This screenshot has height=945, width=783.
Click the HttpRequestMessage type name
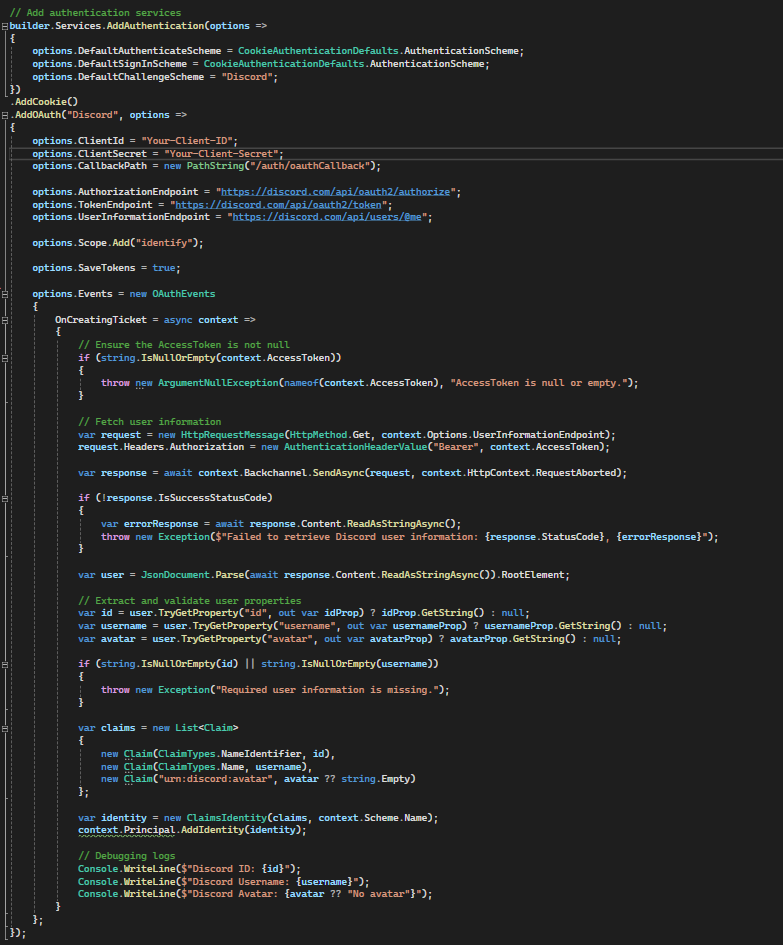click(232, 435)
